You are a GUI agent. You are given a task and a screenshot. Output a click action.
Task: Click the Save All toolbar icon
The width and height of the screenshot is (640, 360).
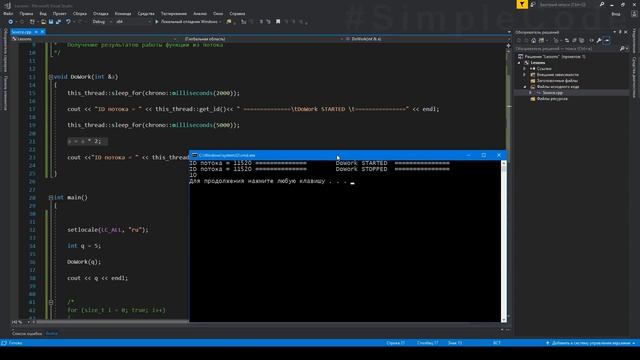pos(58,22)
